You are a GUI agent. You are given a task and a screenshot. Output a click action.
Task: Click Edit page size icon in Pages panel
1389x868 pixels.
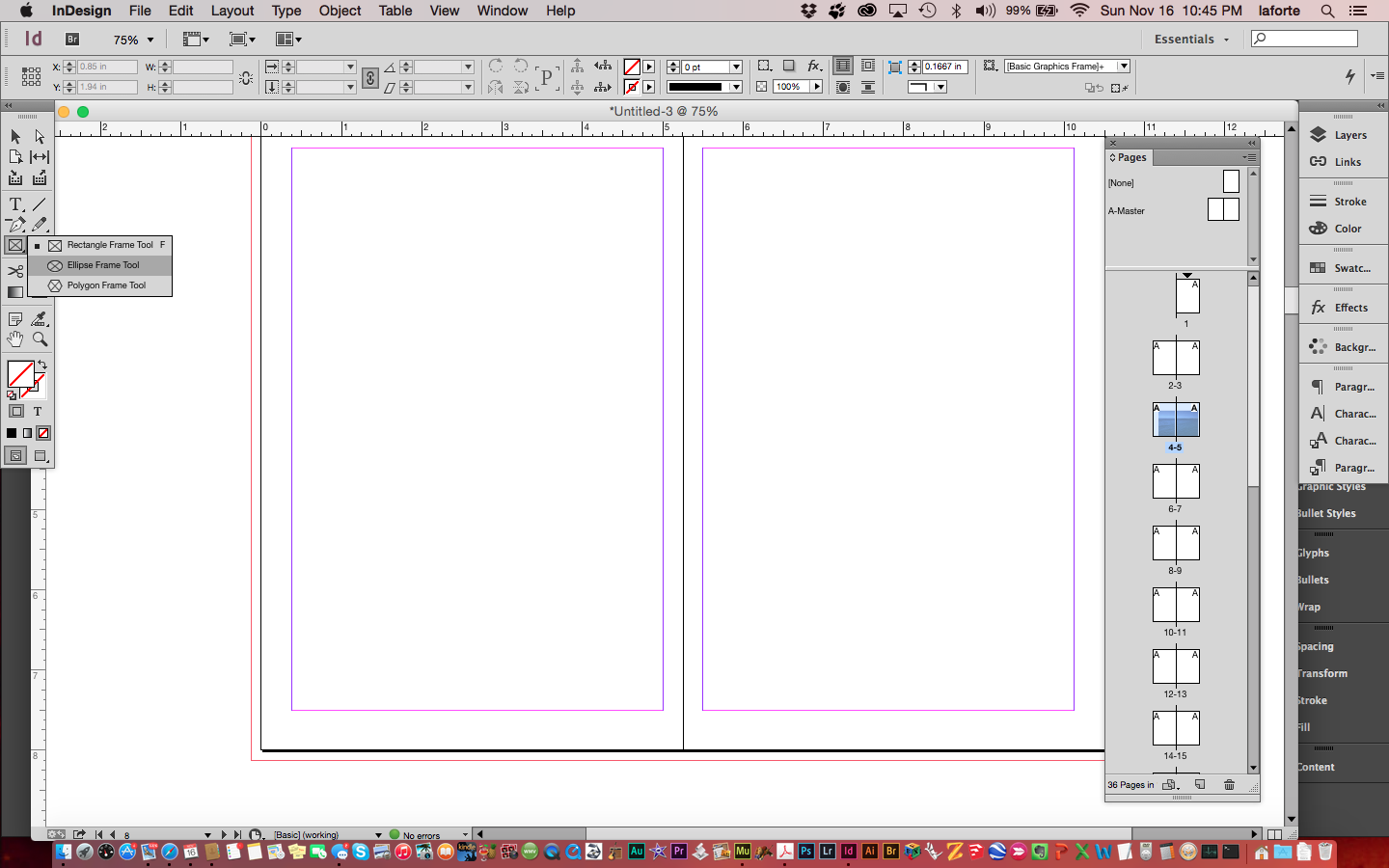click(x=1170, y=785)
